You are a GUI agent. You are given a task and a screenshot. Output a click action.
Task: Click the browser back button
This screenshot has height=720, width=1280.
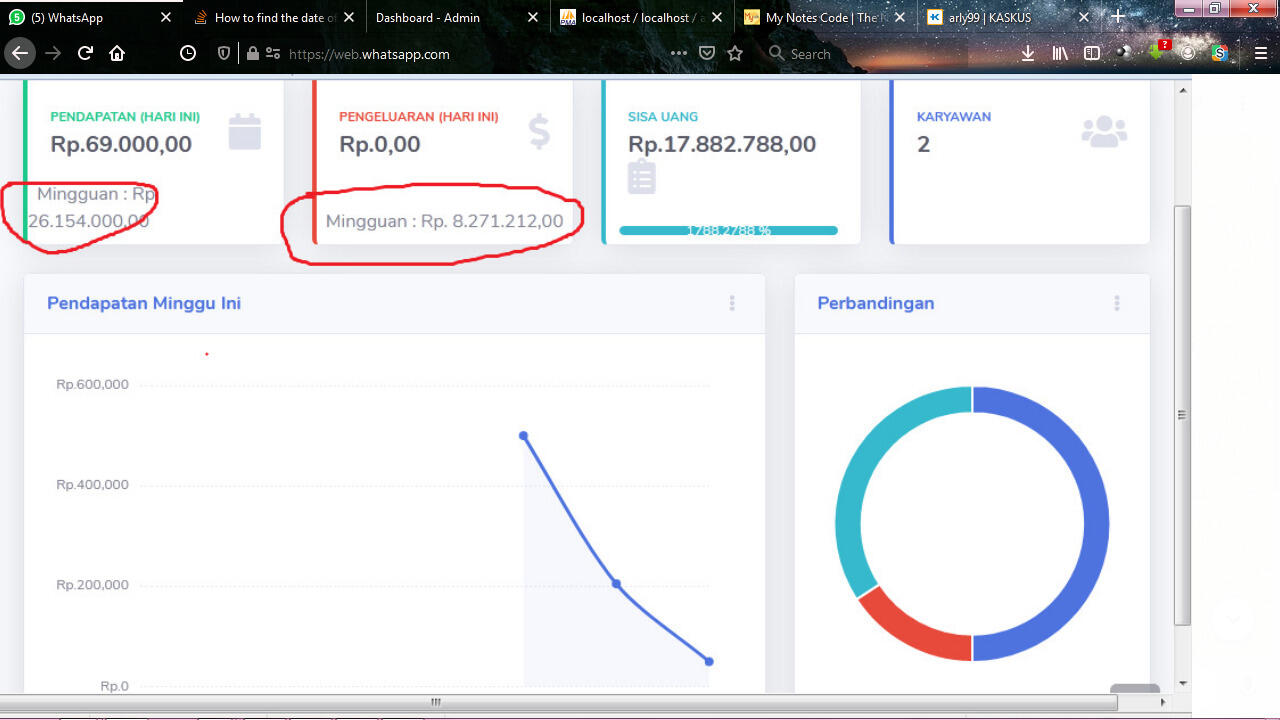20,53
